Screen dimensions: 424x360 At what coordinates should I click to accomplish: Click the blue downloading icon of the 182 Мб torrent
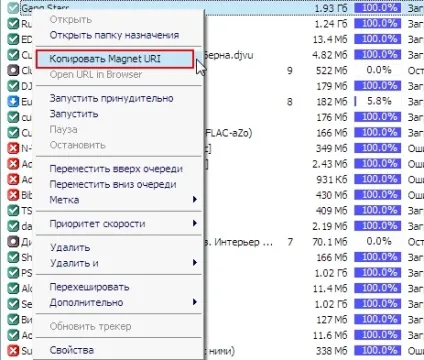tap(13, 101)
